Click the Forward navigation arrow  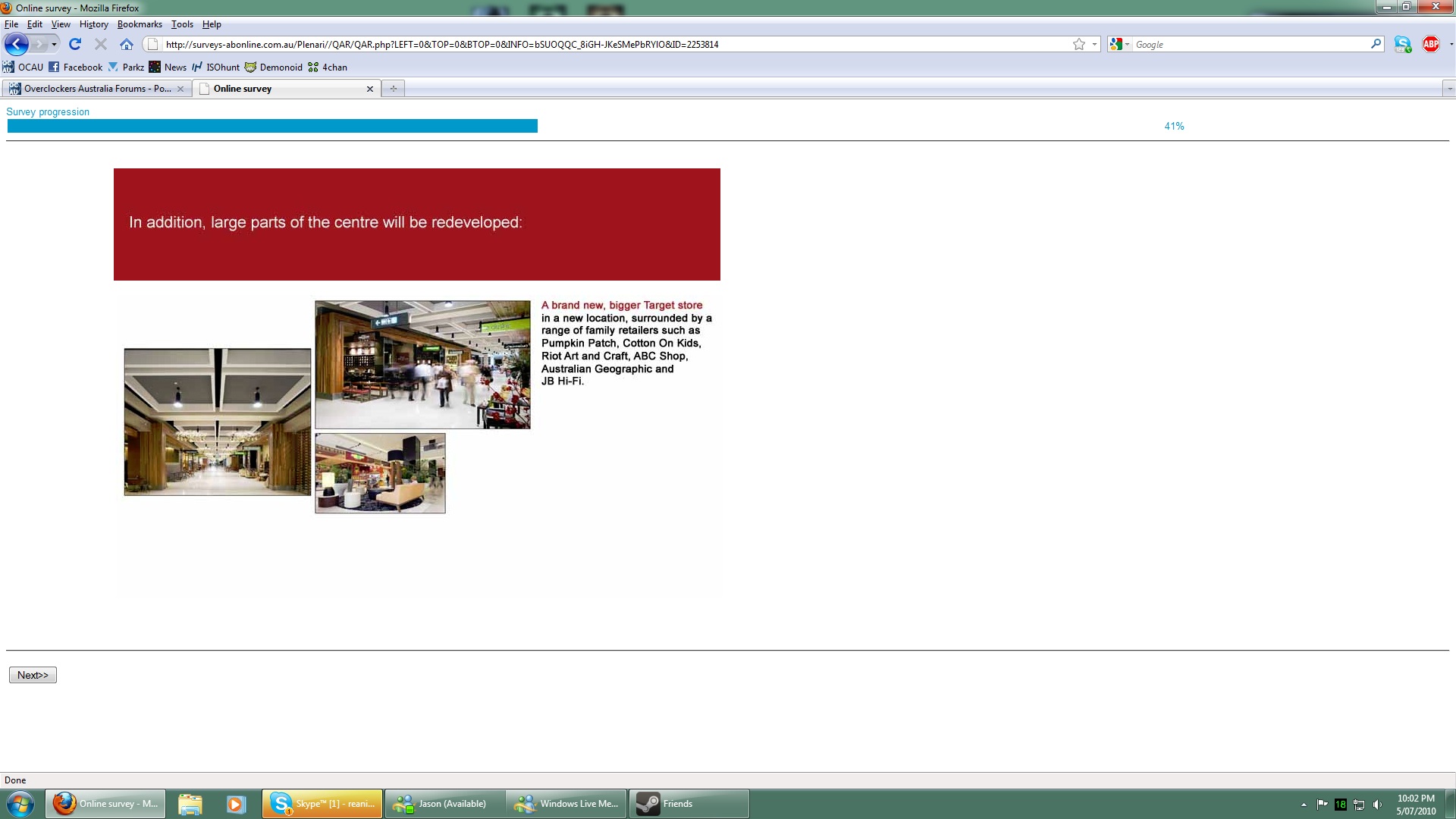39,44
